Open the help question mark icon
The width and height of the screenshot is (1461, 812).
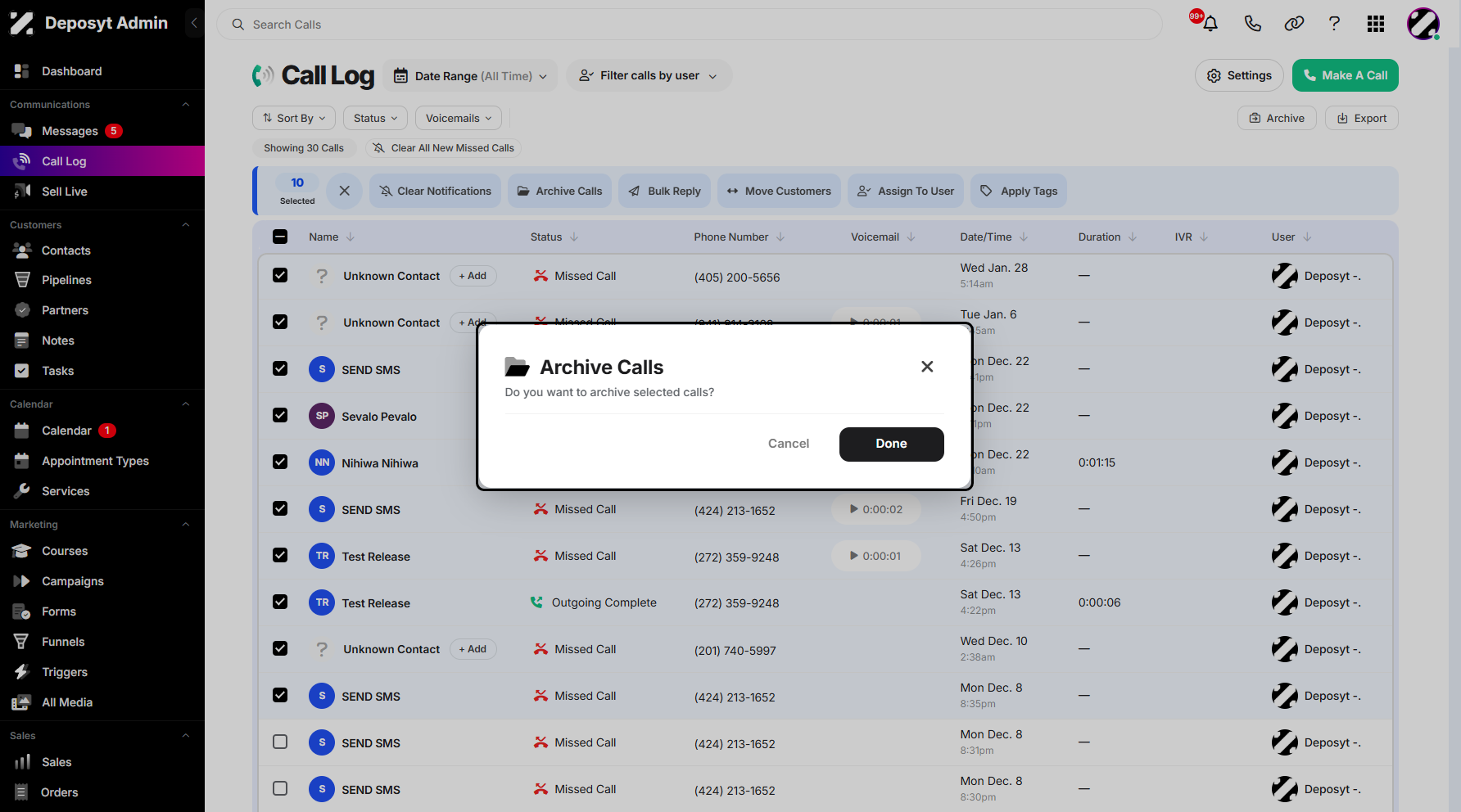click(x=1334, y=24)
